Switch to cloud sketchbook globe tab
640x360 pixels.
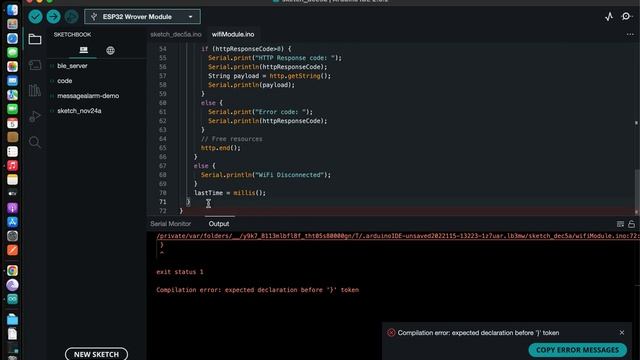coord(110,51)
